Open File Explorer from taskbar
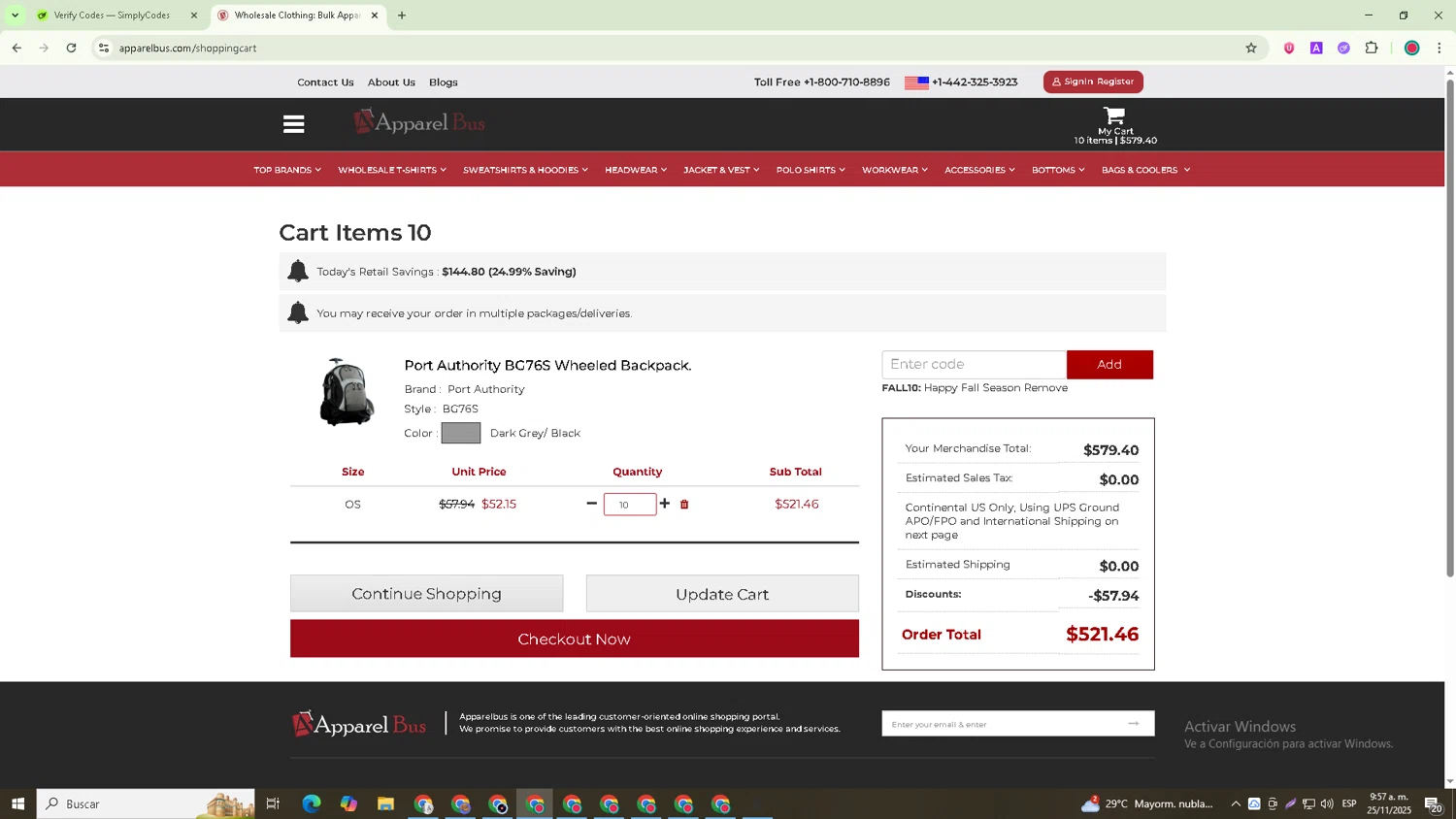The image size is (1456, 819). (x=385, y=803)
